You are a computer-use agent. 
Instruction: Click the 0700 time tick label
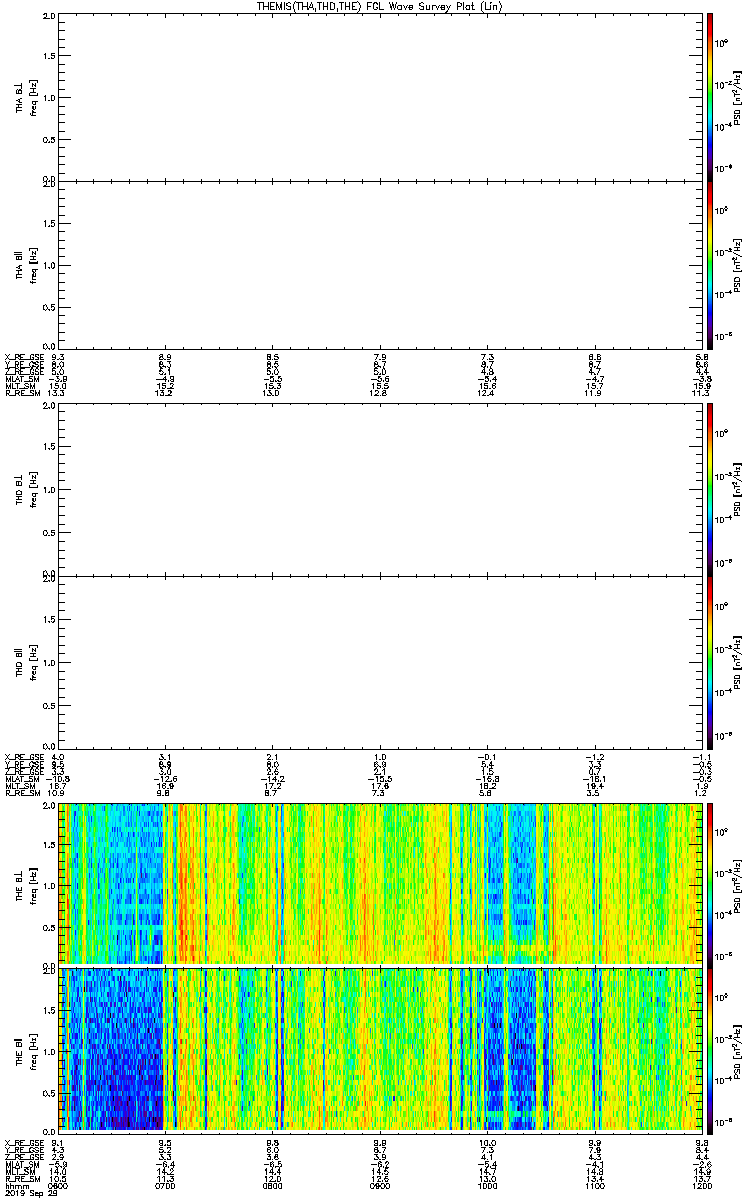[x=166, y=1185]
